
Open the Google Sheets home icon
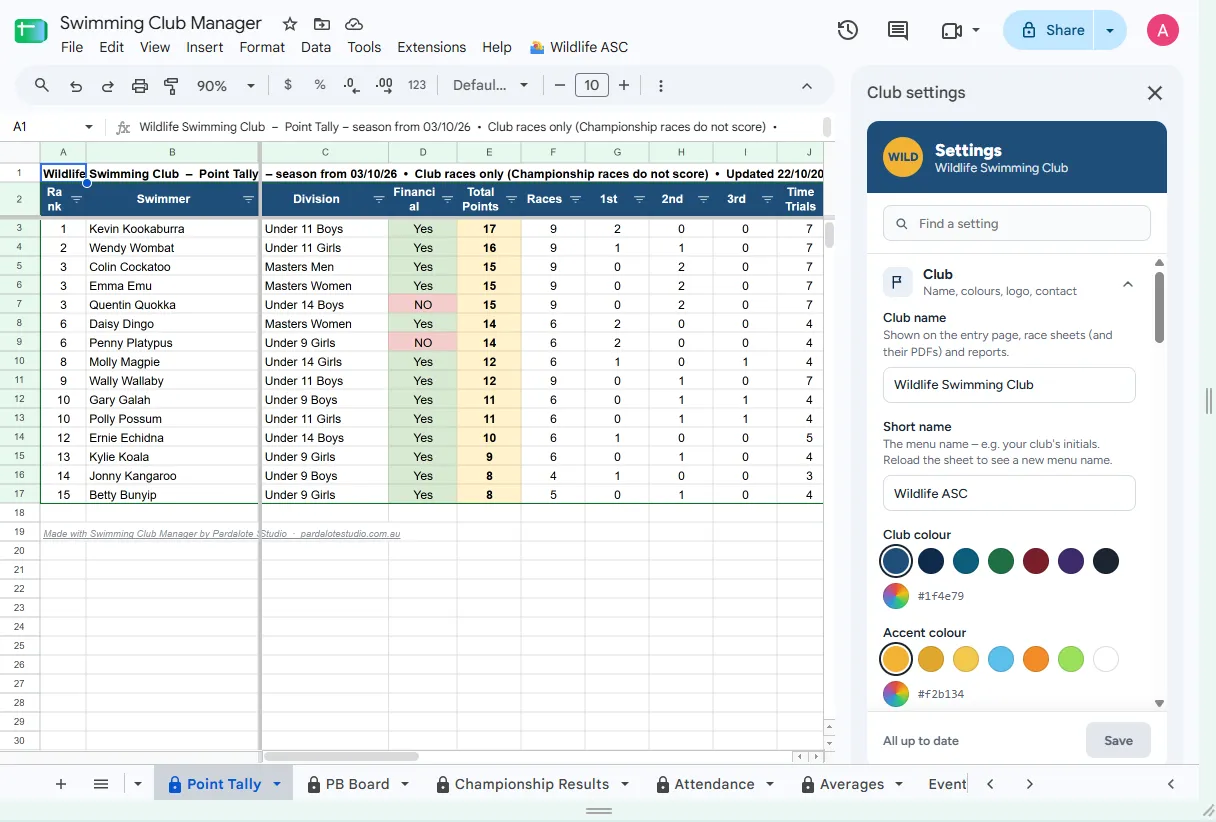(31, 32)
